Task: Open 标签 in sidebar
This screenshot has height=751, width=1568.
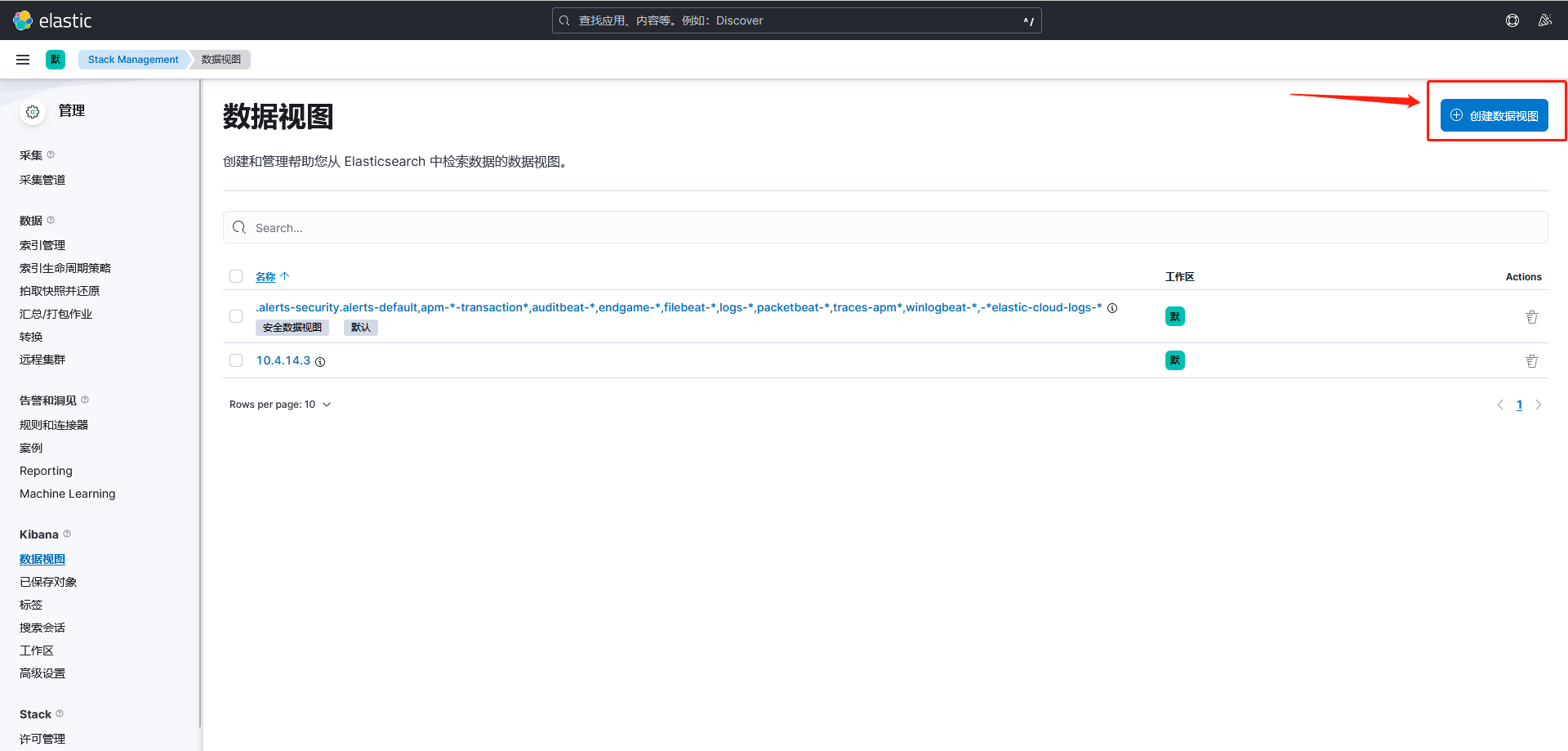Action: pyautogui.click(x=31, y=605)
